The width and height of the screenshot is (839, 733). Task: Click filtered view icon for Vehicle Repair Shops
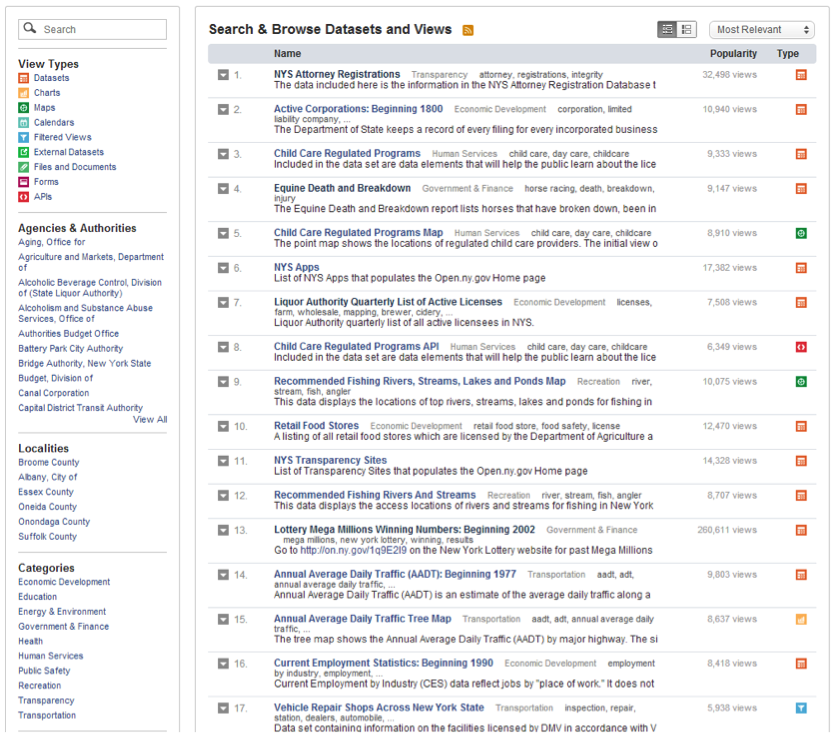tap(801, 708)
